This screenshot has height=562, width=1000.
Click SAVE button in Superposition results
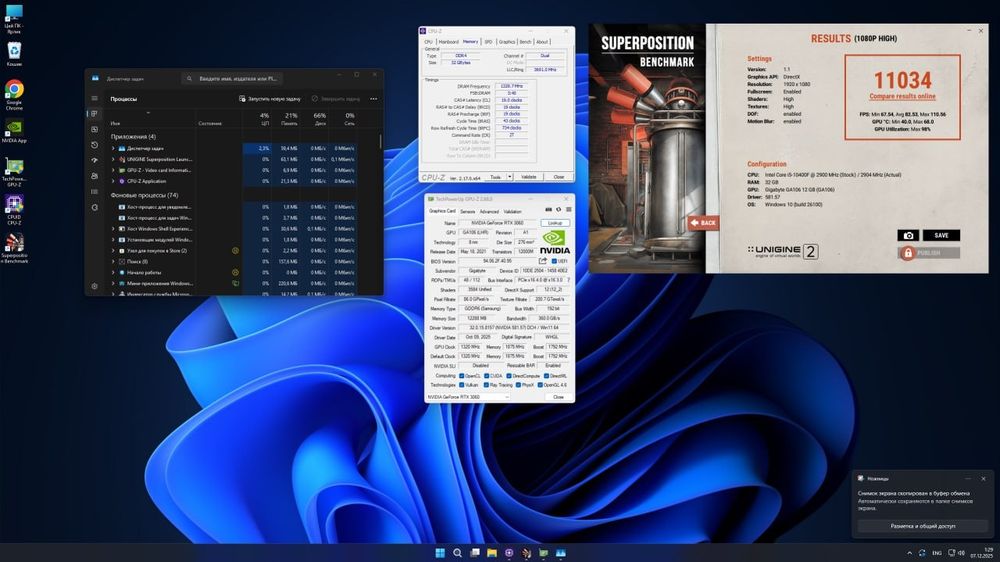pos(941,235)
